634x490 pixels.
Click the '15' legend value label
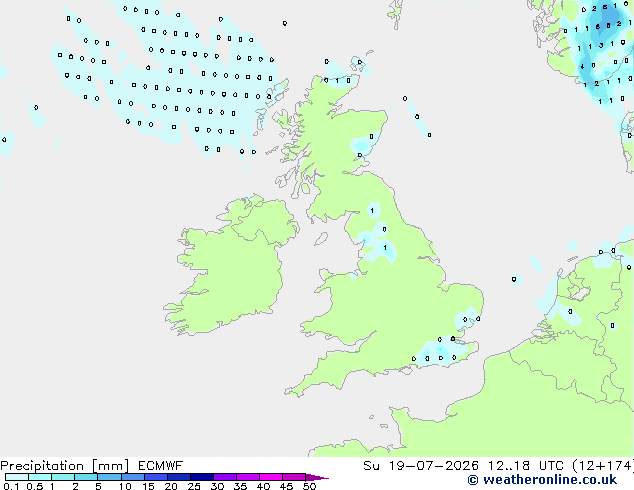tap(148, 486)
